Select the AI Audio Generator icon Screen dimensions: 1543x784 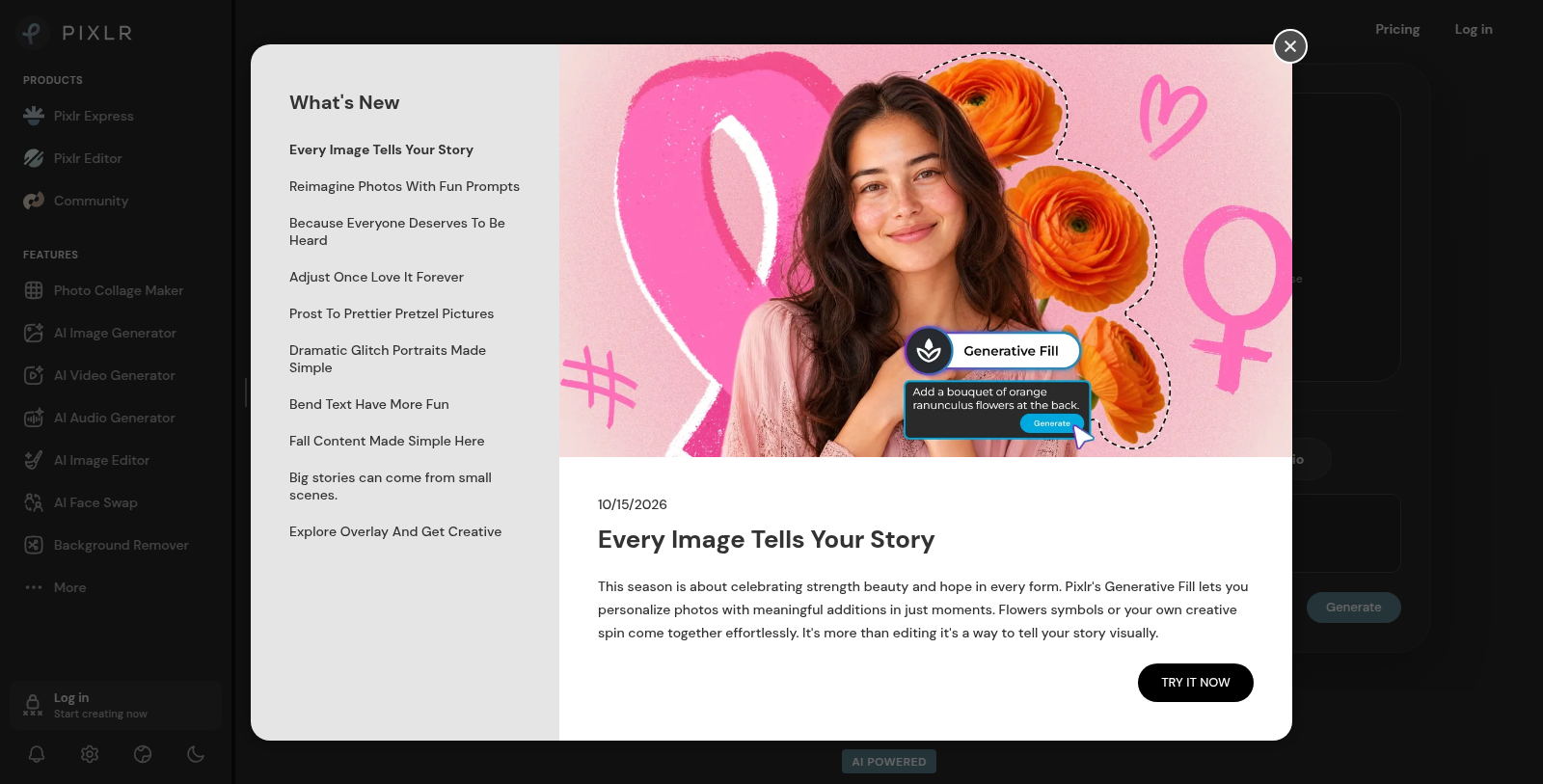pos(34,418)
